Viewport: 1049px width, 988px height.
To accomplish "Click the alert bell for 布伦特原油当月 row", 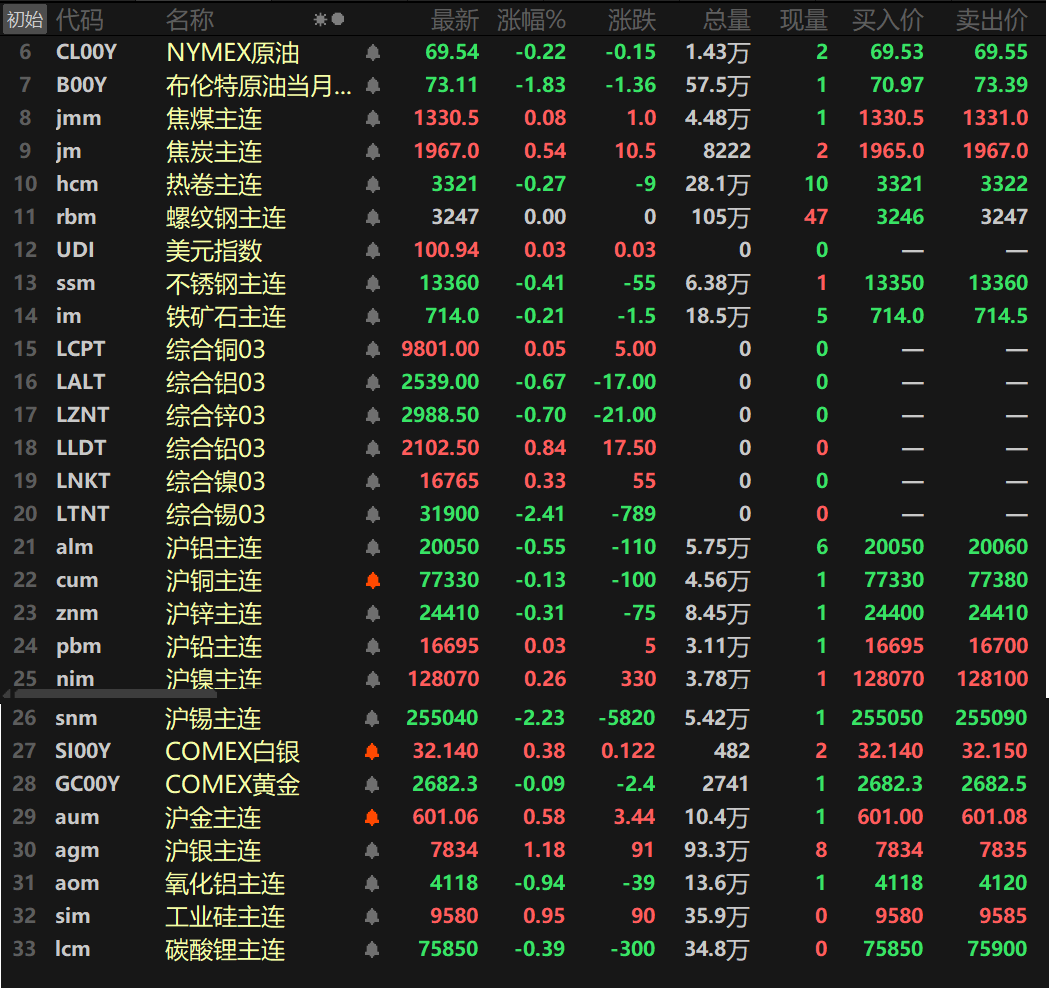I will (x=372, y=85).
